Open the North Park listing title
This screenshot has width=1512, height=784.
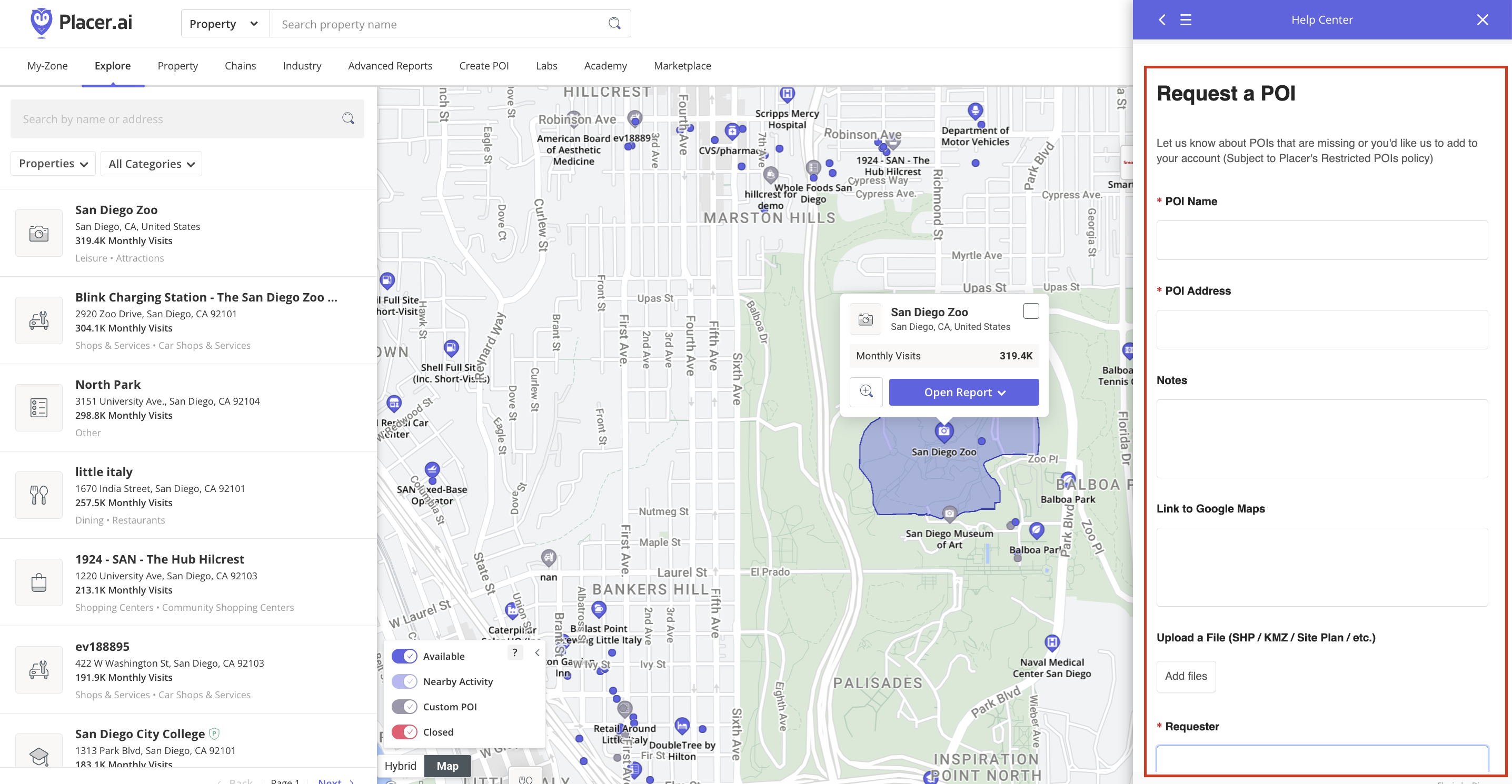click(x=108, y=385)
